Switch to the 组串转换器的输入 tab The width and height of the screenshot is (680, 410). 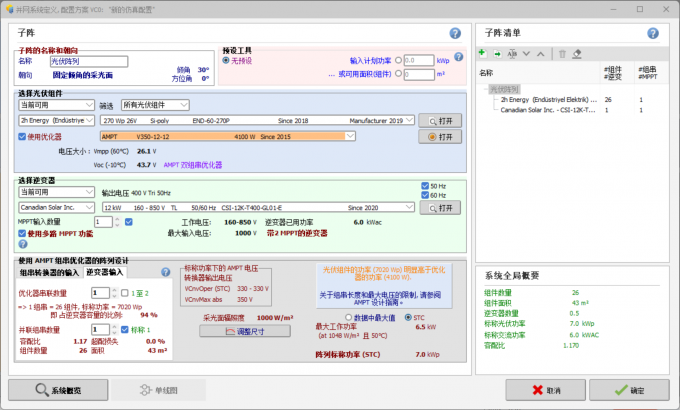[49, 272]
